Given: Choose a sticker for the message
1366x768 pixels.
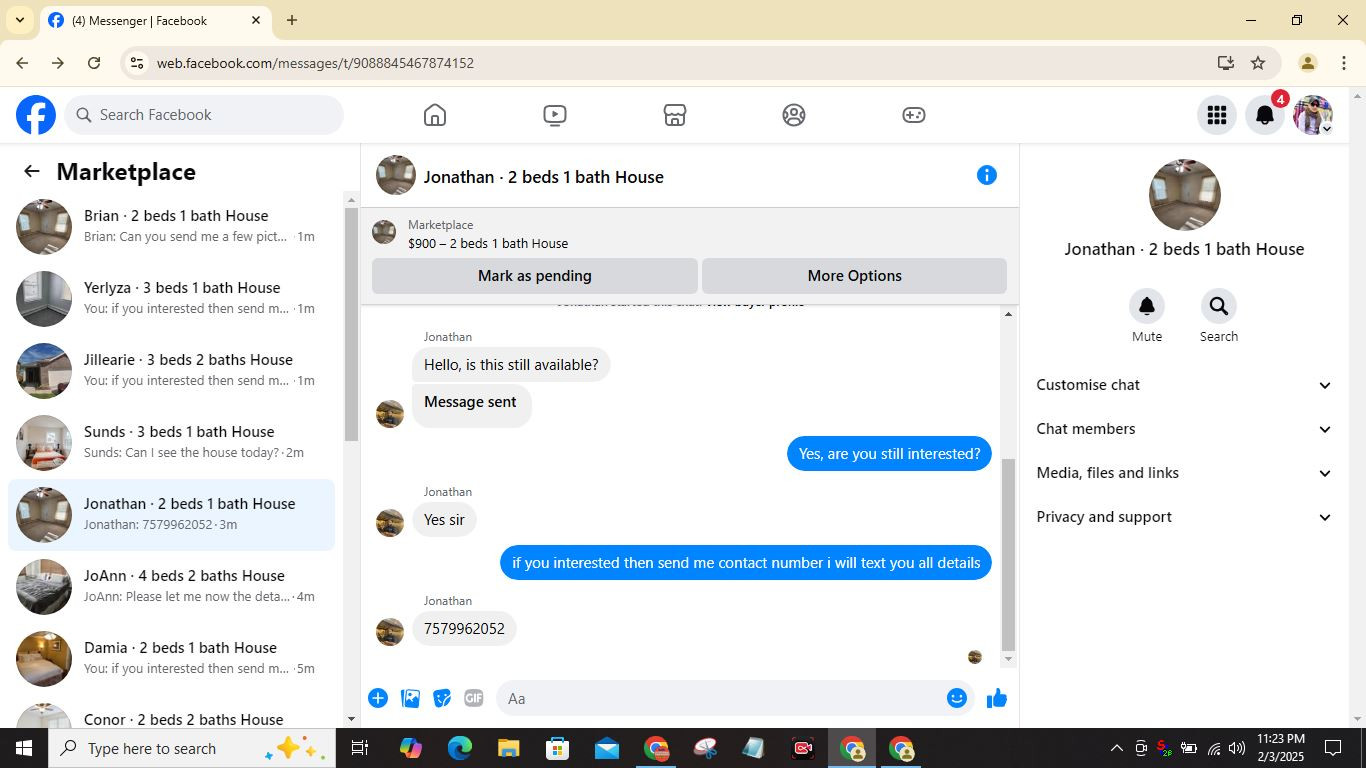Looking at the screenshot, I should pyautogui.click(x=442, y=698).
